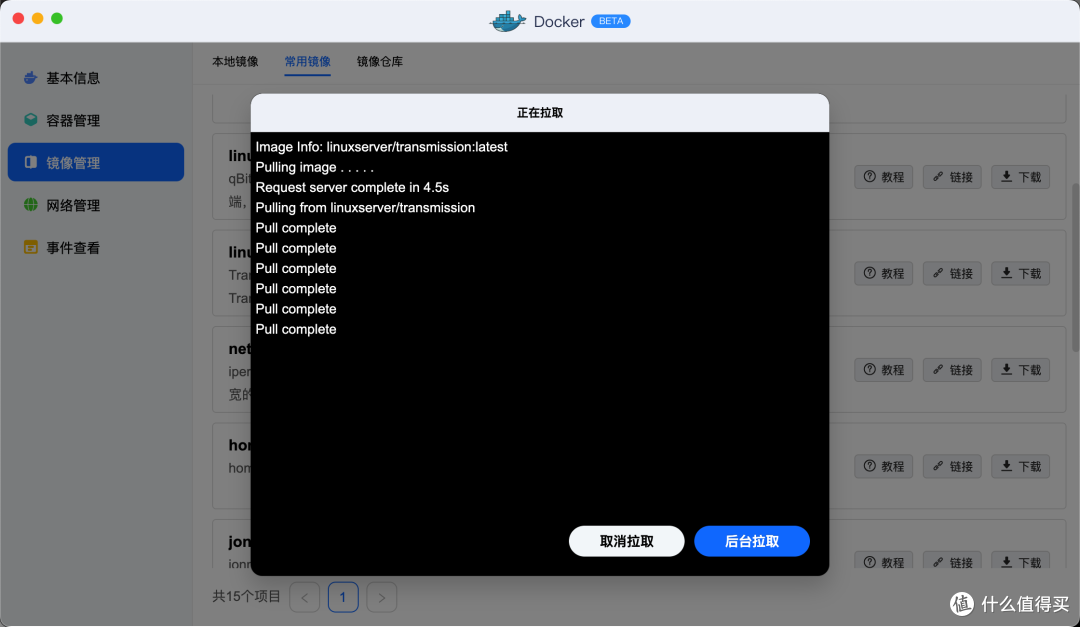
Task: Switch to the 镜像仓库 tab
Action: pos(380,61)
